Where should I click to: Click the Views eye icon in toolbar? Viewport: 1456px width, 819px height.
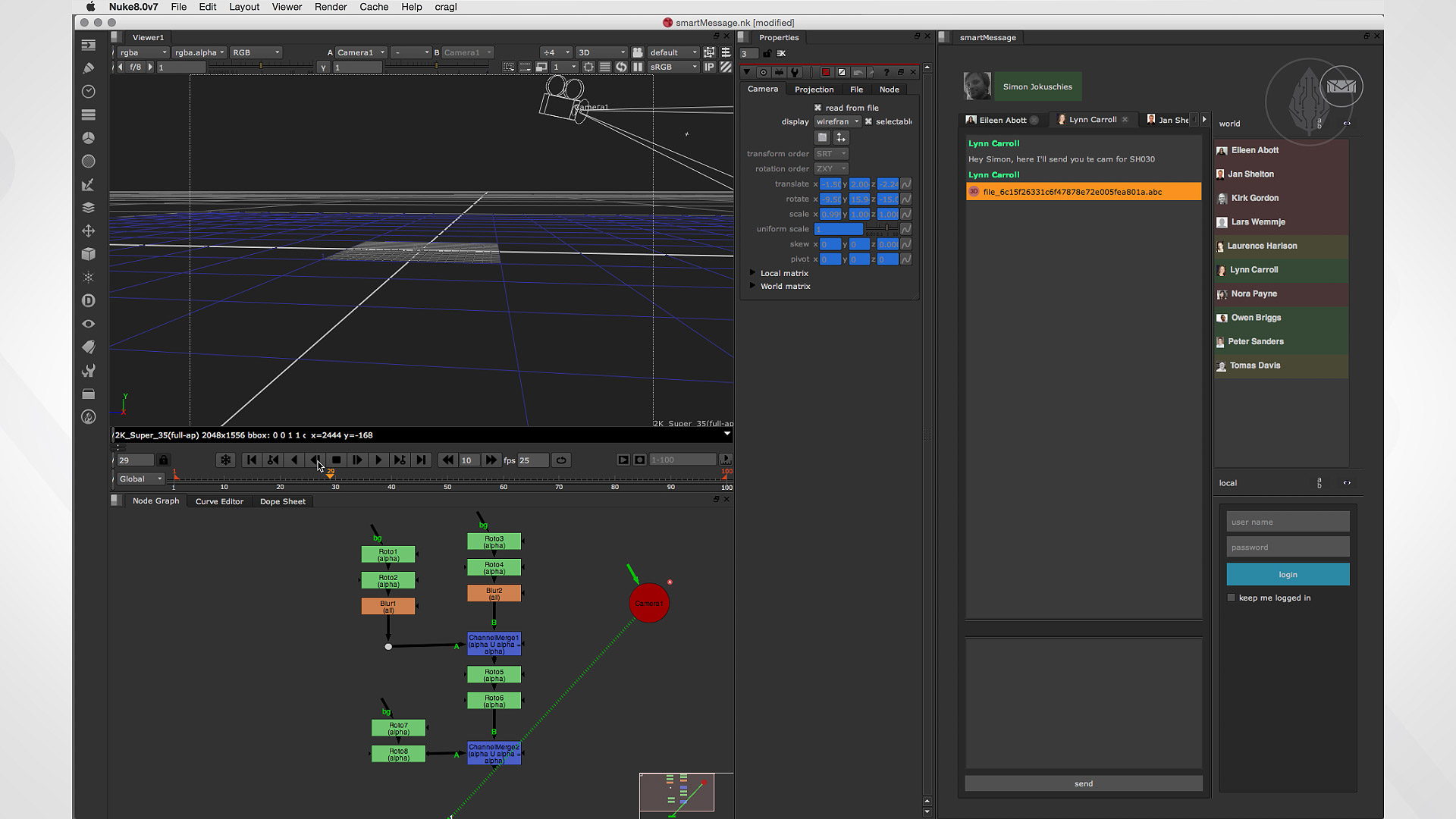(x=88, y=324)
